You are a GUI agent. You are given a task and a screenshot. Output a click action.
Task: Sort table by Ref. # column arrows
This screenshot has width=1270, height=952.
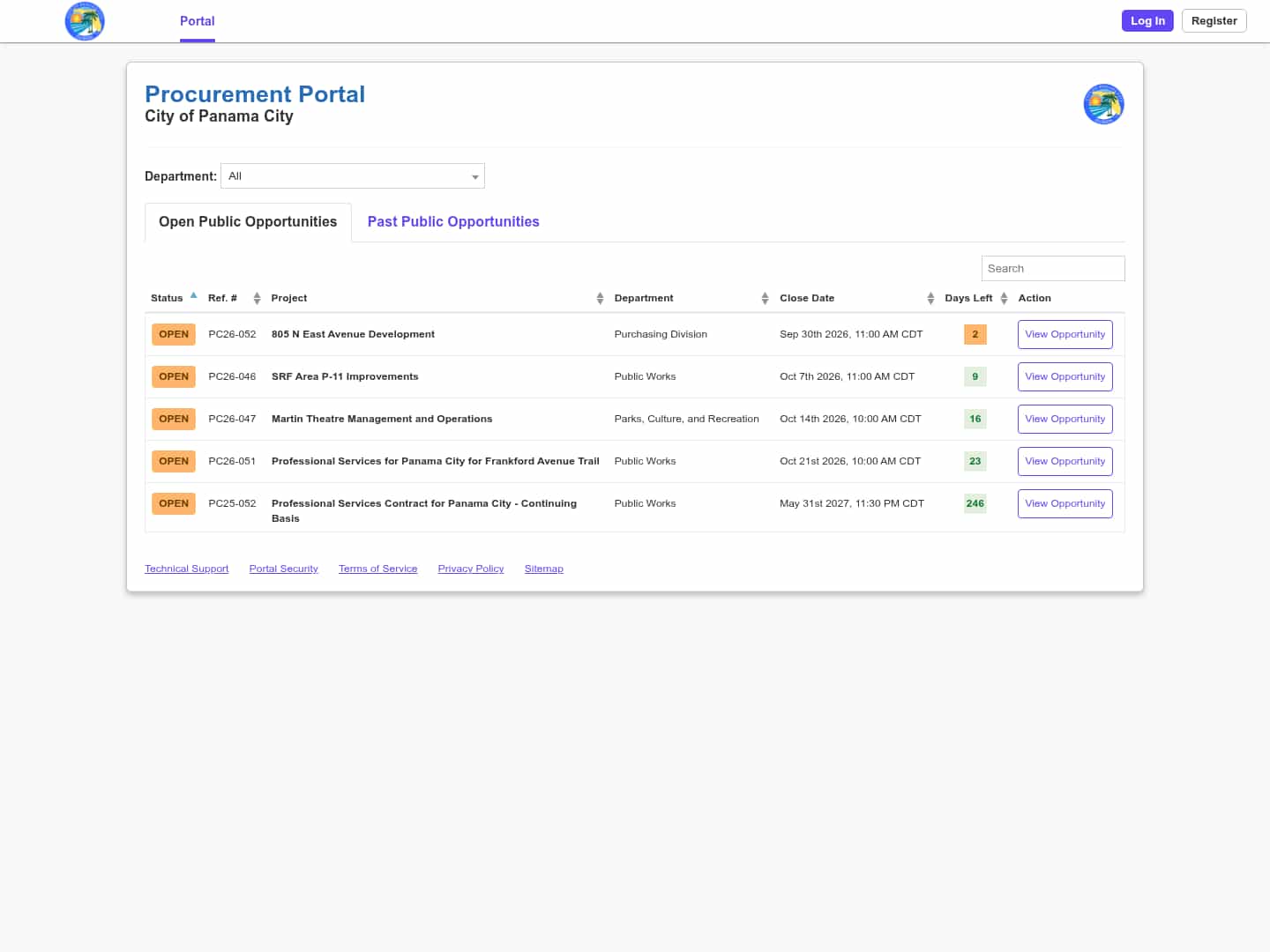pyautogui.click(x=257, y=299)
